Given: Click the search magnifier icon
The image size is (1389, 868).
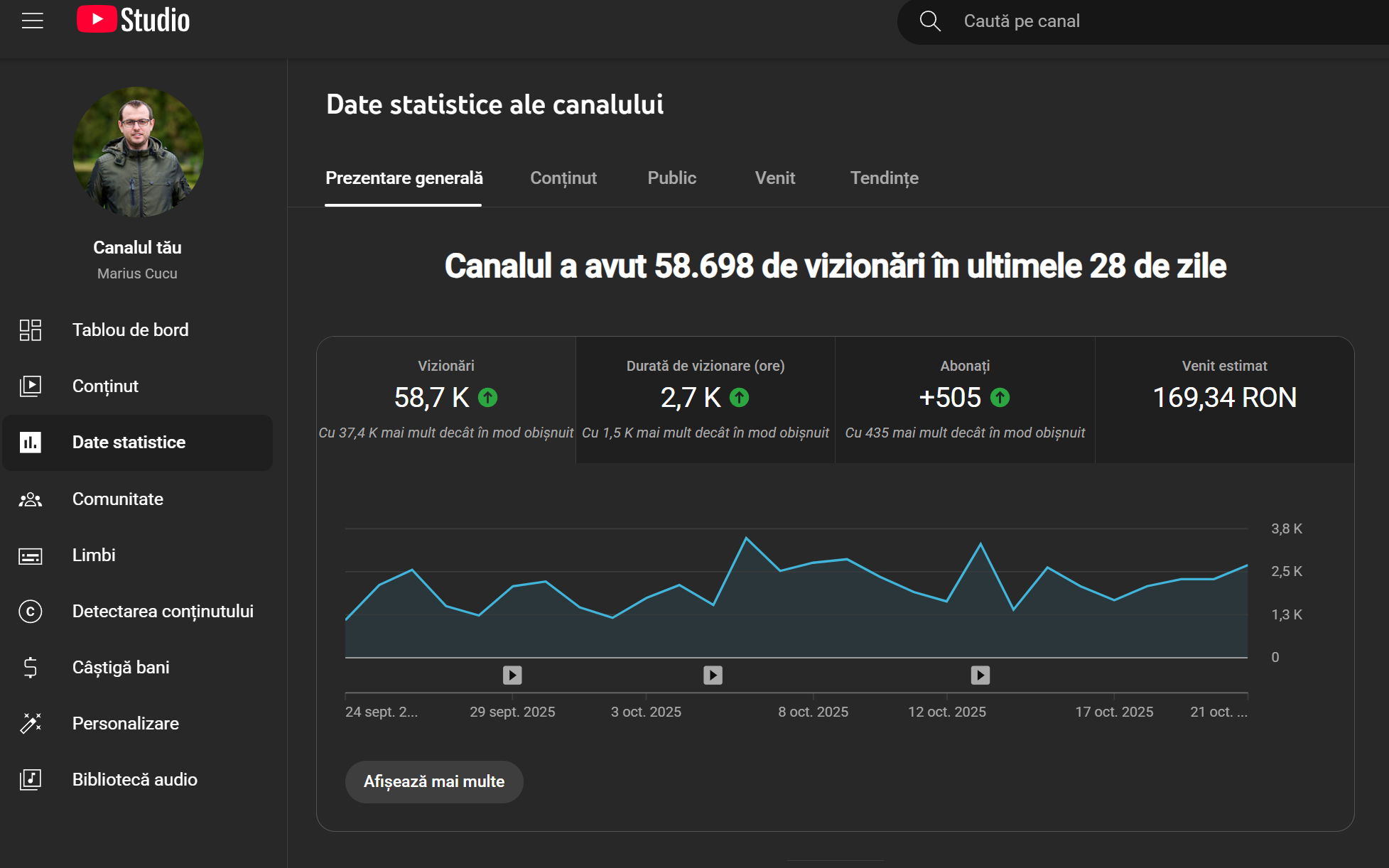Looking at the screenshot, I should (930, 21).
